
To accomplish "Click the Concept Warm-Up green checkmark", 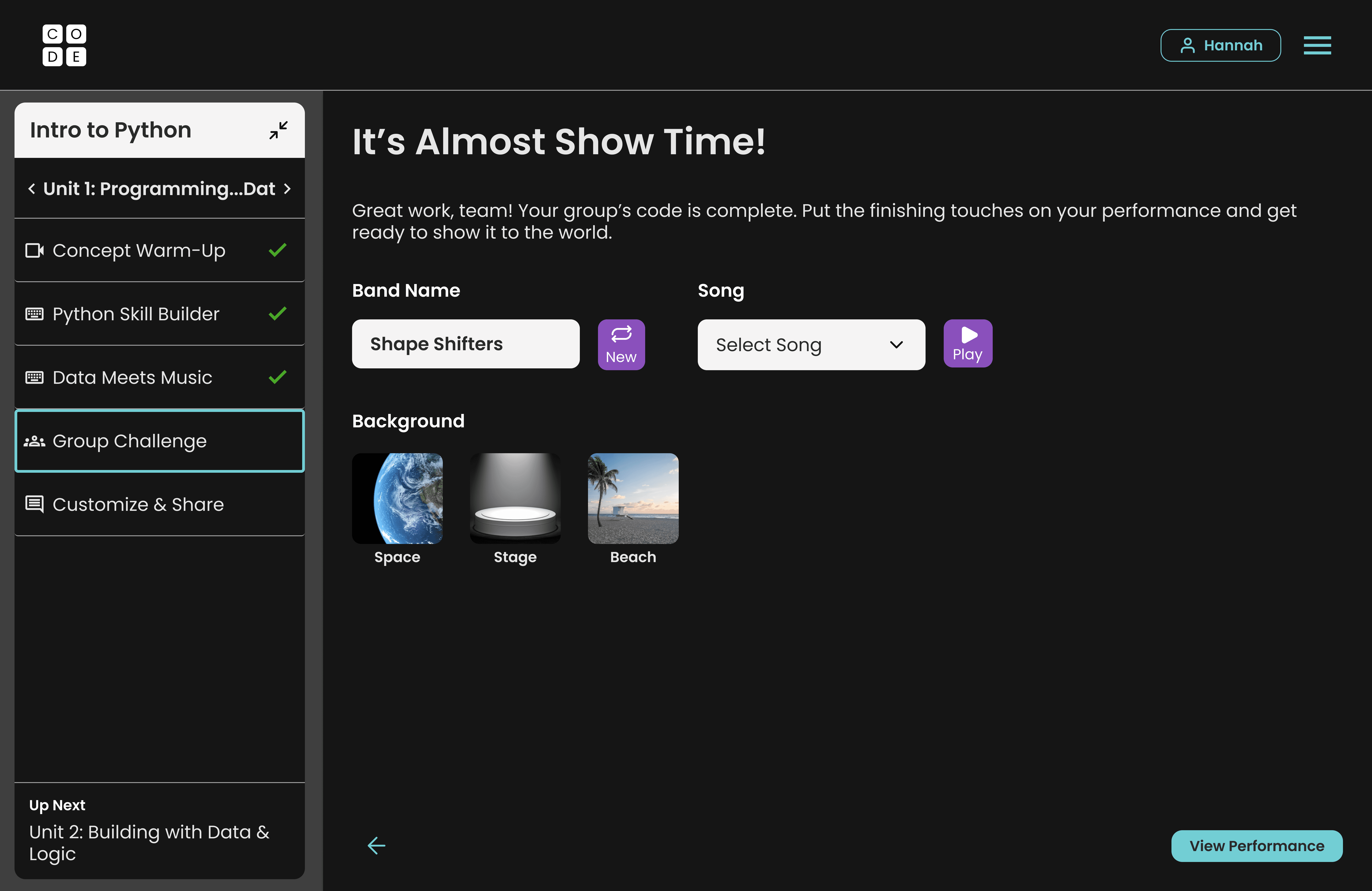I will click(277, 250).
